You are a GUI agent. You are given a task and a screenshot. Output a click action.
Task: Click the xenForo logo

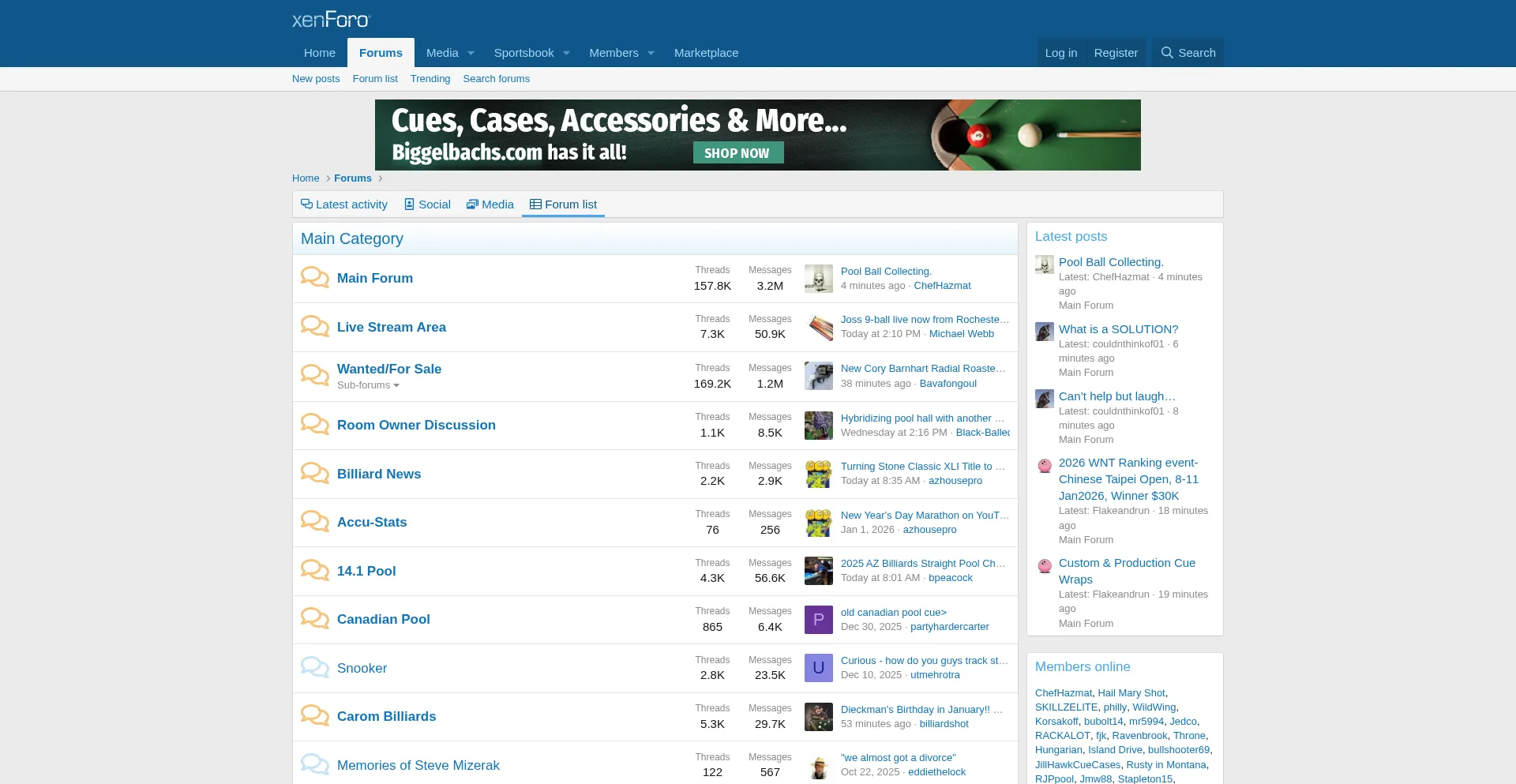(330, 19)
